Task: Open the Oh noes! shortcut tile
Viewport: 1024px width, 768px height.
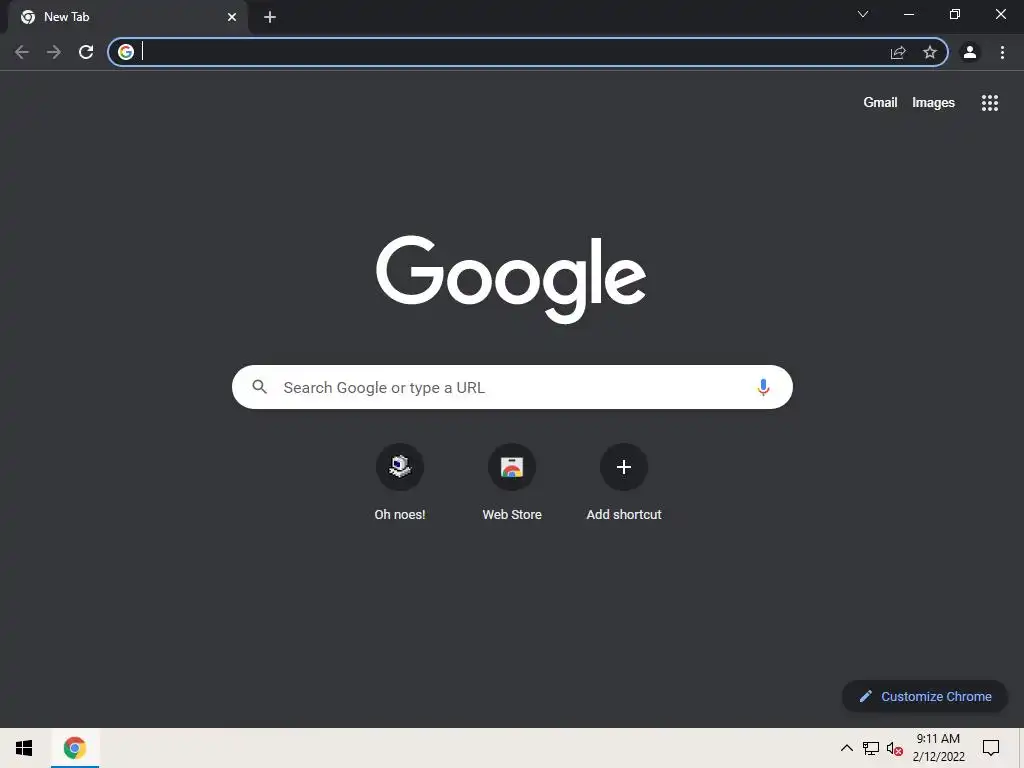Action: click(x=400, y=482)
